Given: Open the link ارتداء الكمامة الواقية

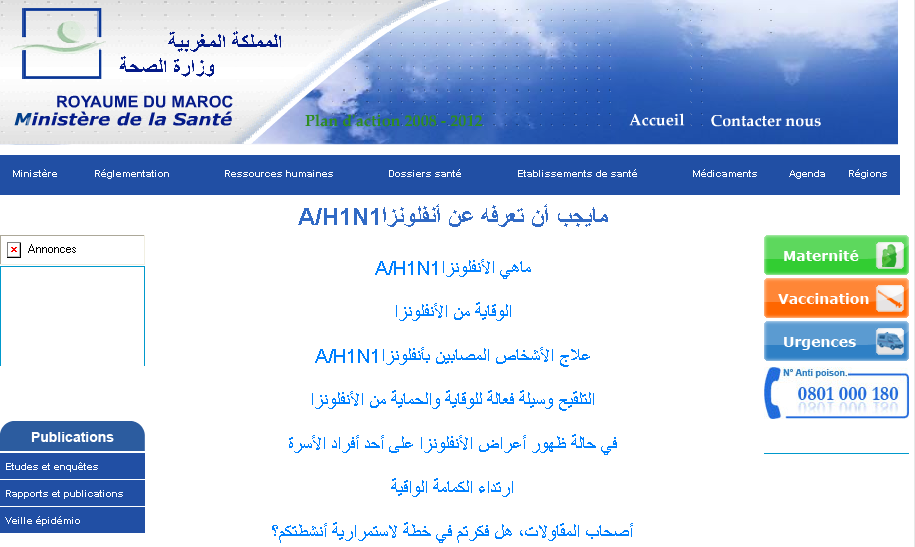Looking at the screenshot, I should [453, 487].
